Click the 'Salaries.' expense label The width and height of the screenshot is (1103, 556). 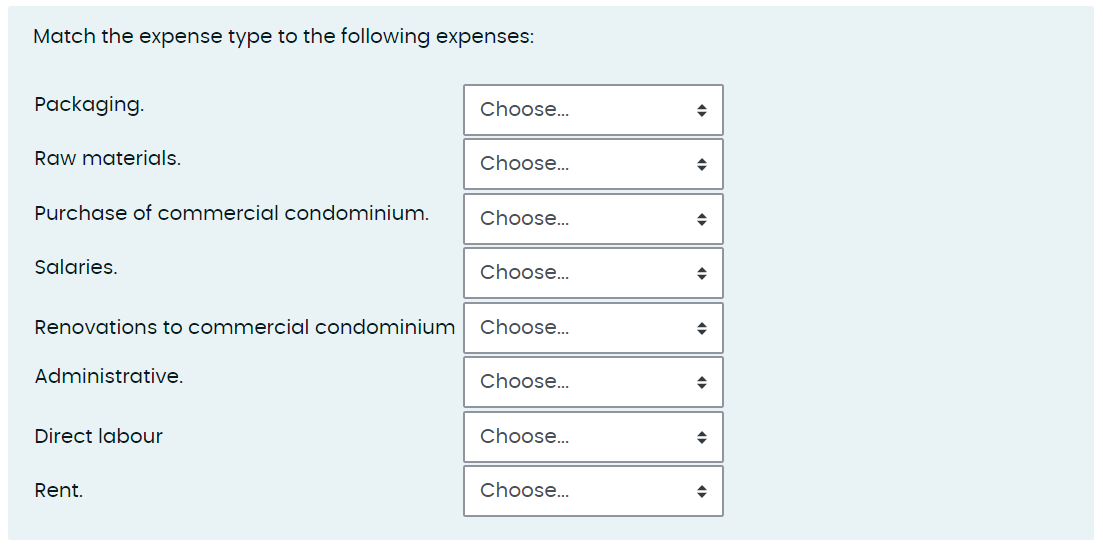[76, 267]
